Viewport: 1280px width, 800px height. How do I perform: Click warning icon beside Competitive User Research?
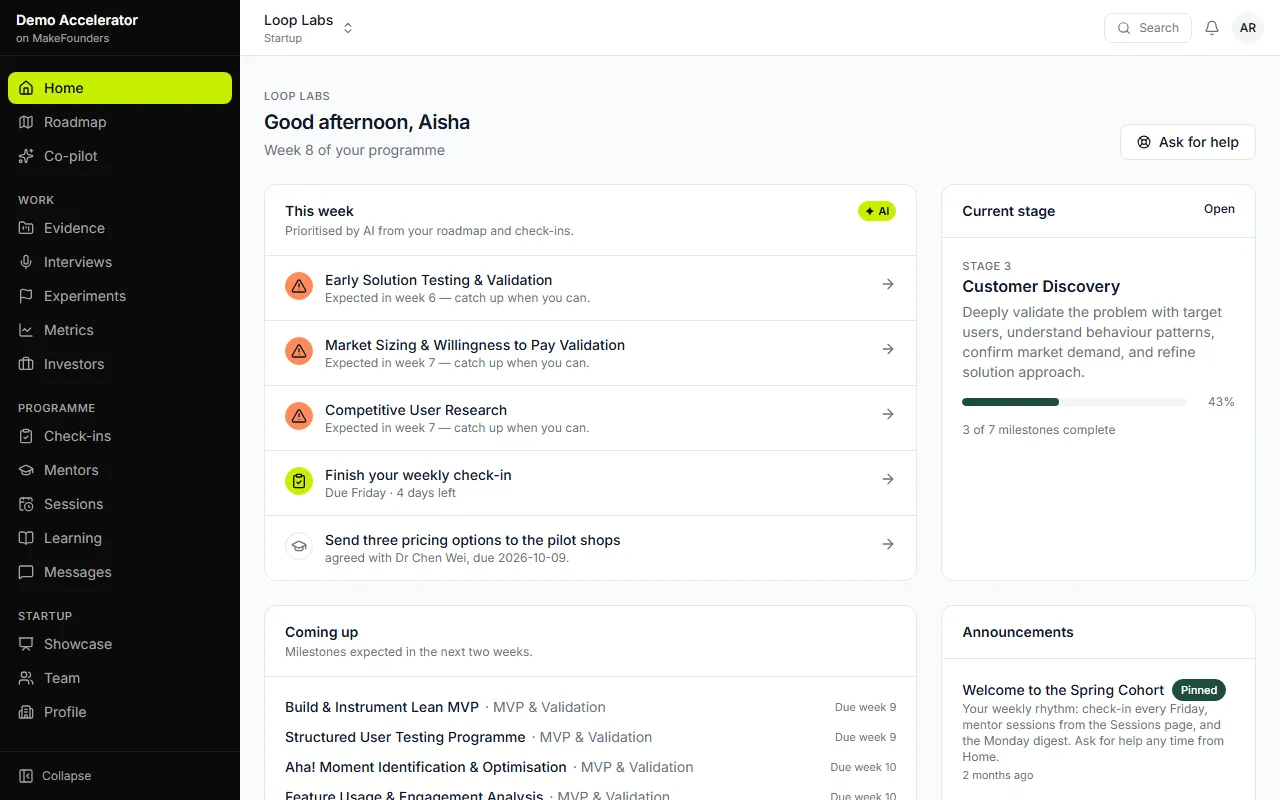pyautogui.click(x=299, y=416)
